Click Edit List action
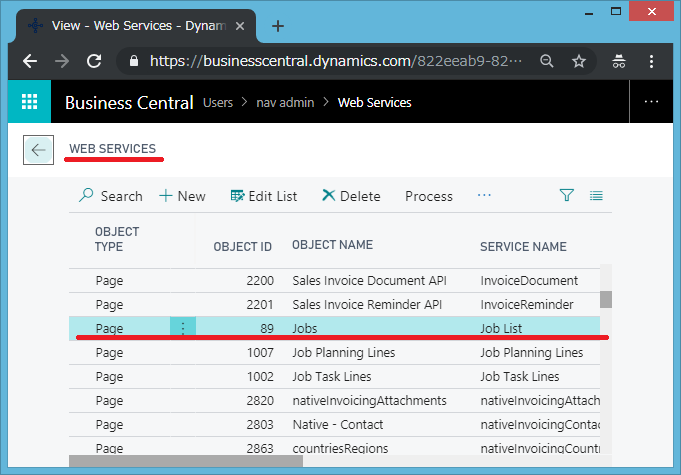This screenshot has width=681, height=475. tap(264, 196)
